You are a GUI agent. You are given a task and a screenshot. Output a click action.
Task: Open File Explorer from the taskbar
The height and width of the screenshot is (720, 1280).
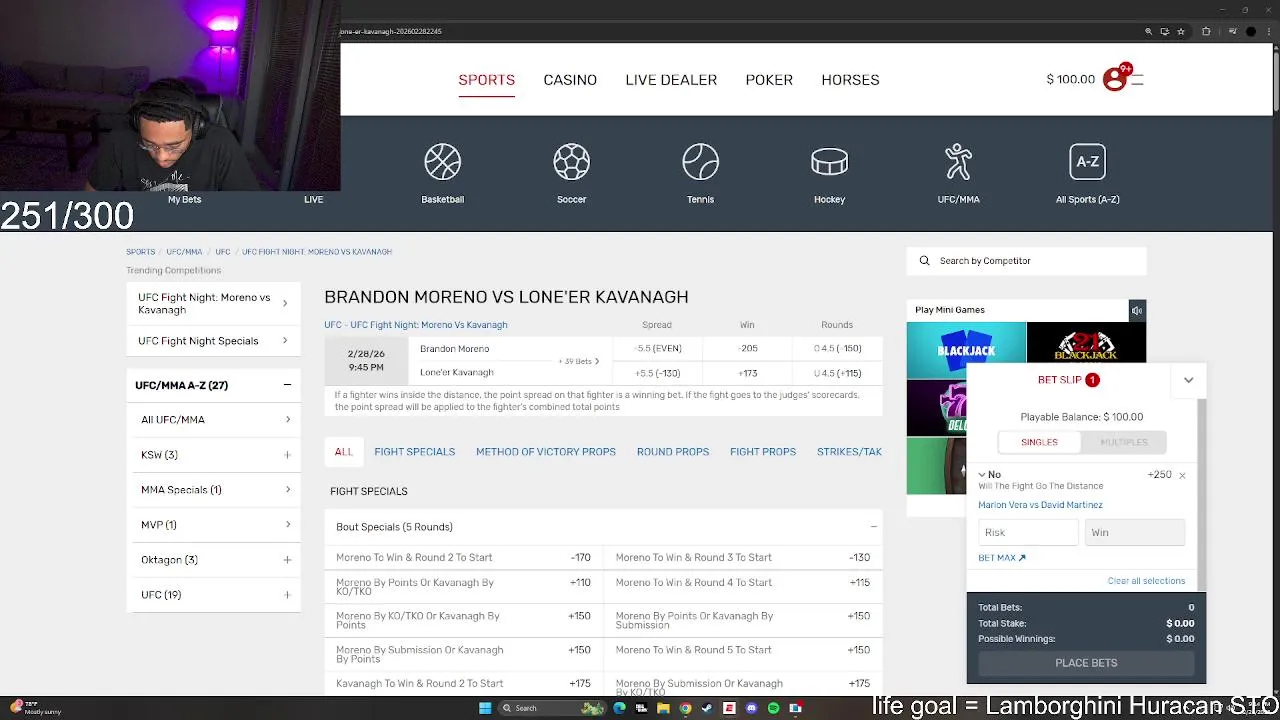[x=663, y=708]
